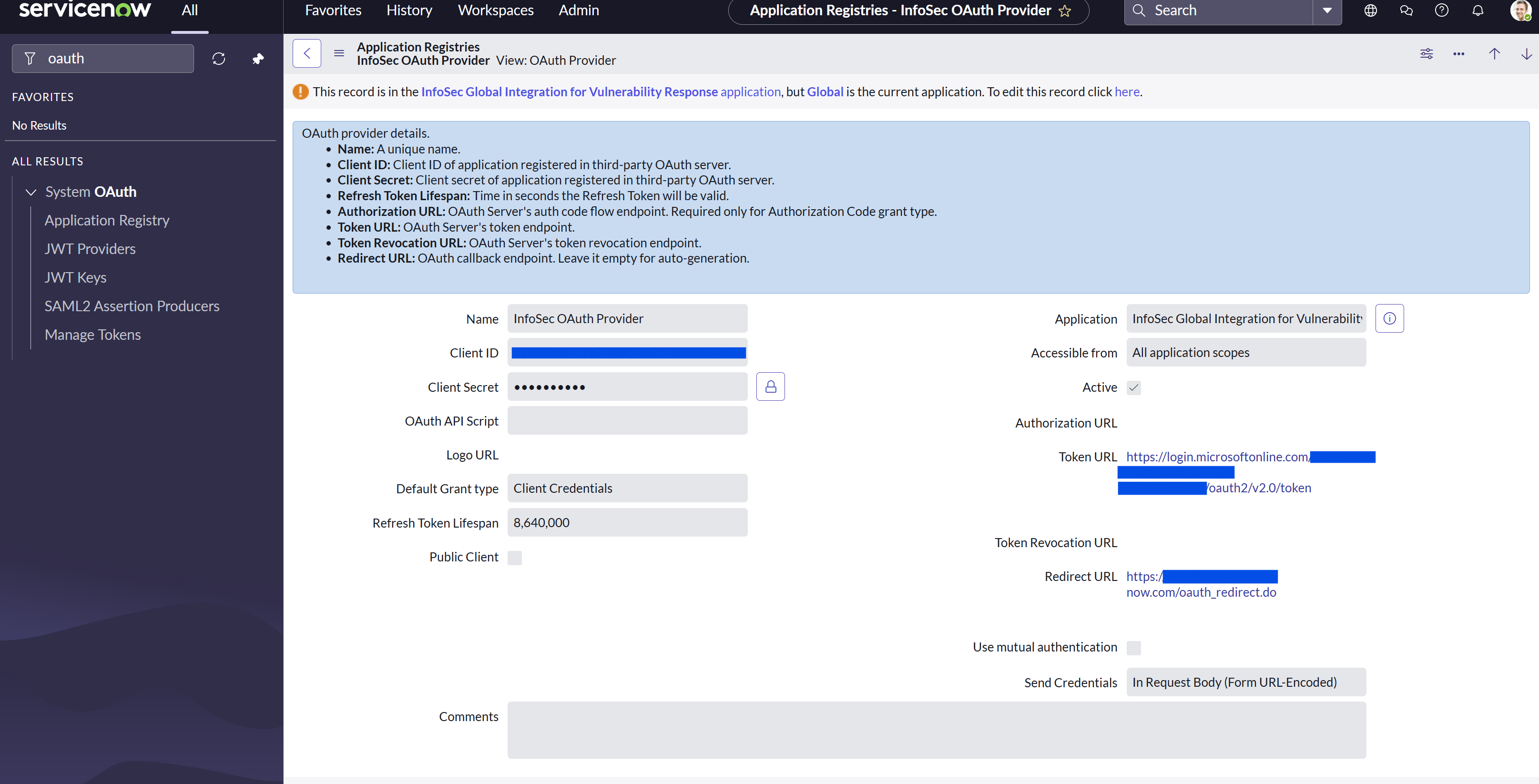Open JWT Keys module
This screenshot has width=1539, height=784.
click(75, 278)
